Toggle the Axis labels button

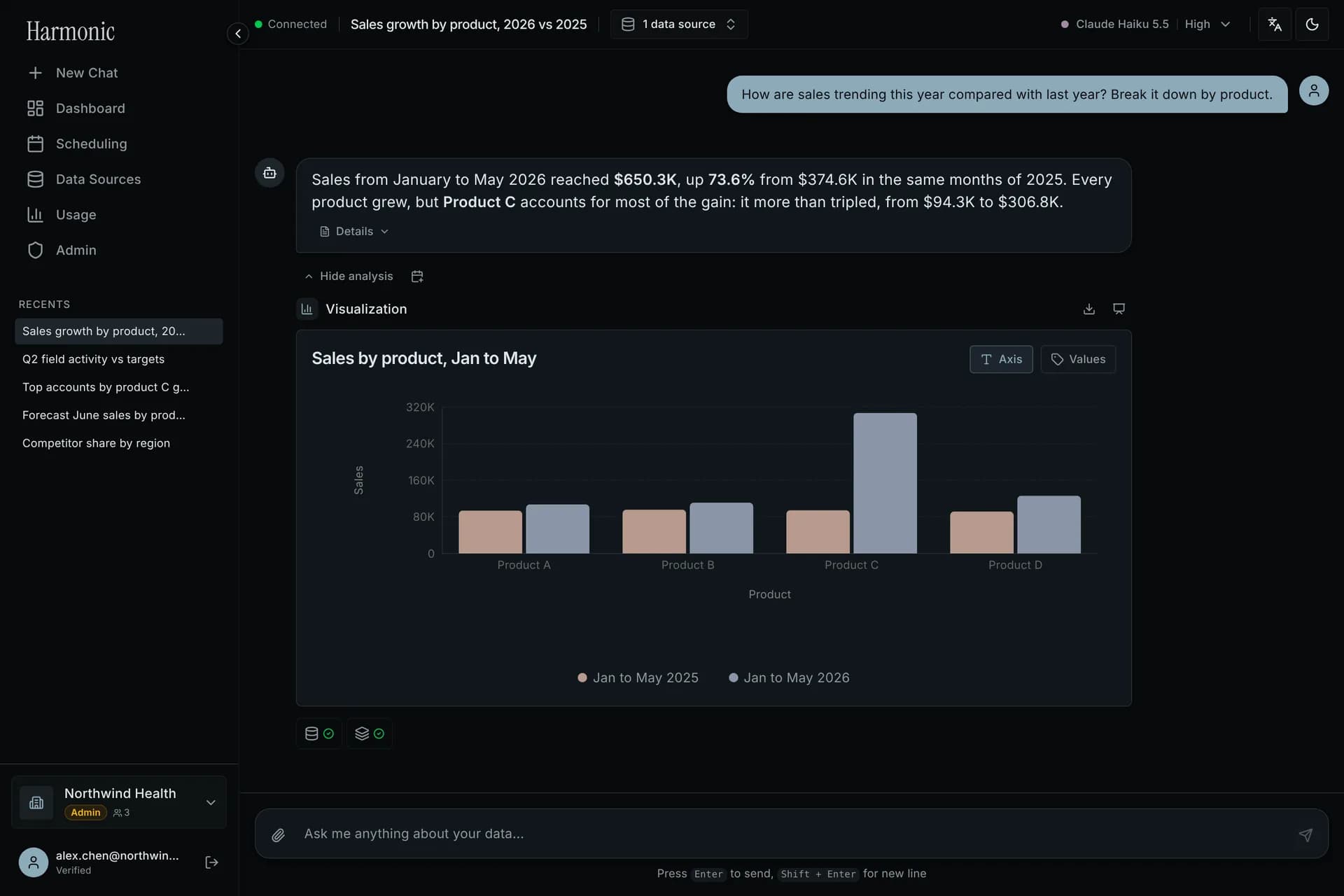coord(1001,359)
